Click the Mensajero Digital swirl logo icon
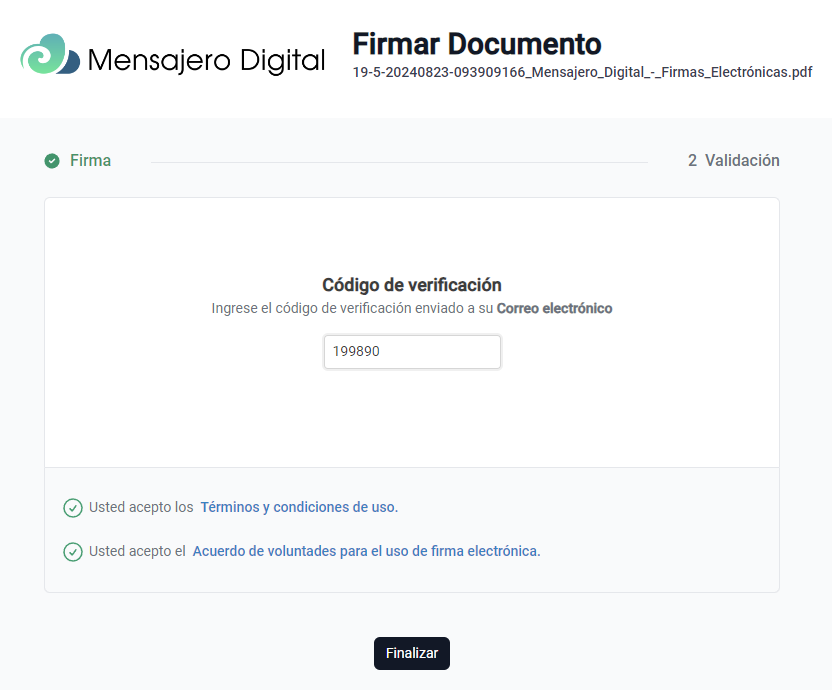Screen dimensions: 832x690 click(x=50, y=56)
